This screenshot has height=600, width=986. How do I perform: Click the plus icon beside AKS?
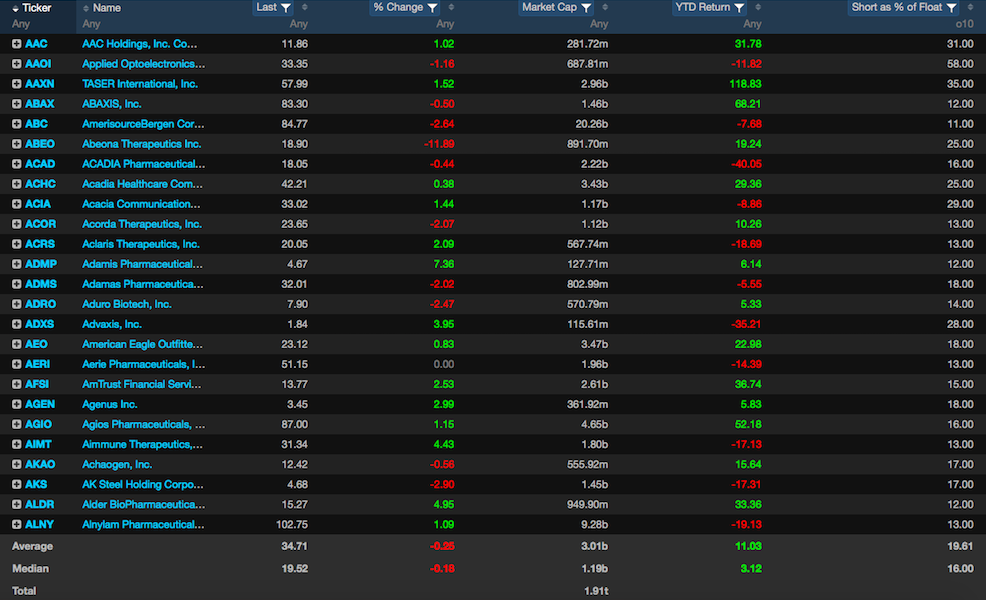16,484
